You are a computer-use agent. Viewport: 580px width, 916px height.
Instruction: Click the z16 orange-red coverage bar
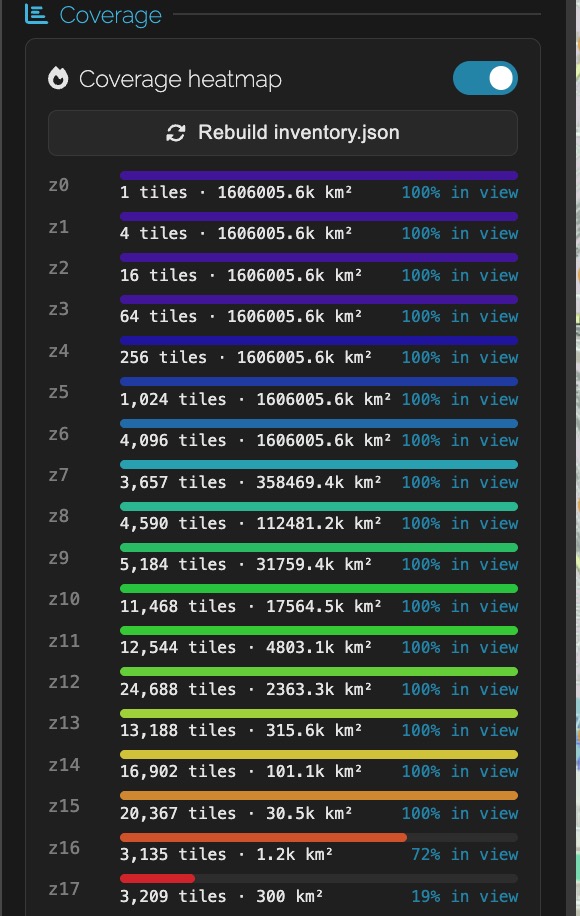tap(263, 837)
